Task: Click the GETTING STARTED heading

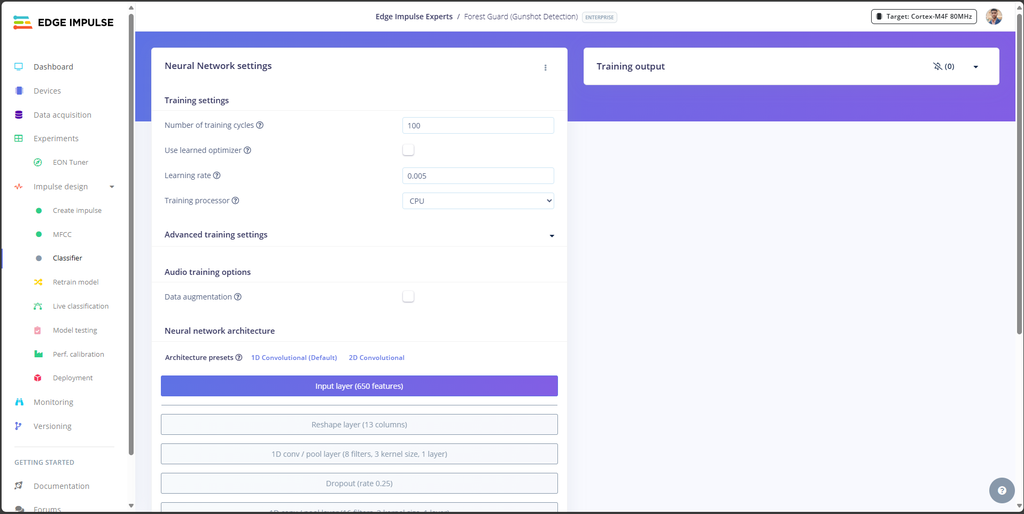Action: tap(44, 462)
